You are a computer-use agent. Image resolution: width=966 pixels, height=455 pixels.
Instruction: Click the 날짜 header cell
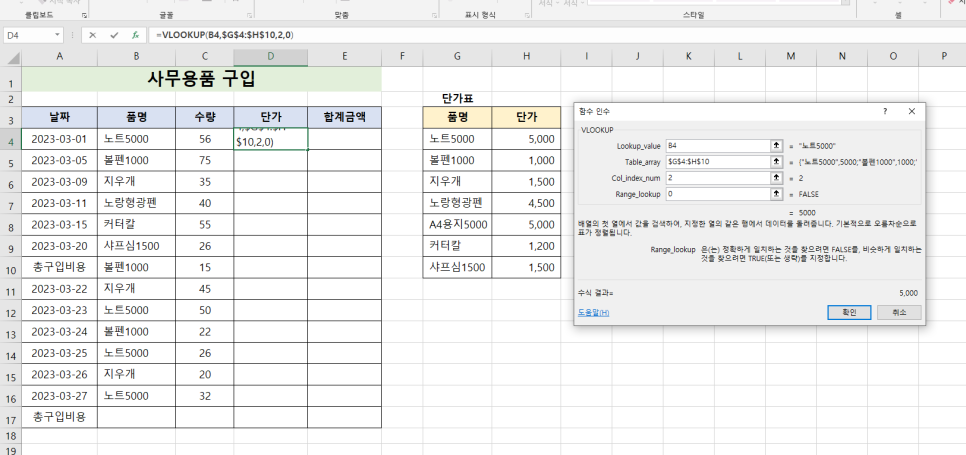click(x=59, y=117)
